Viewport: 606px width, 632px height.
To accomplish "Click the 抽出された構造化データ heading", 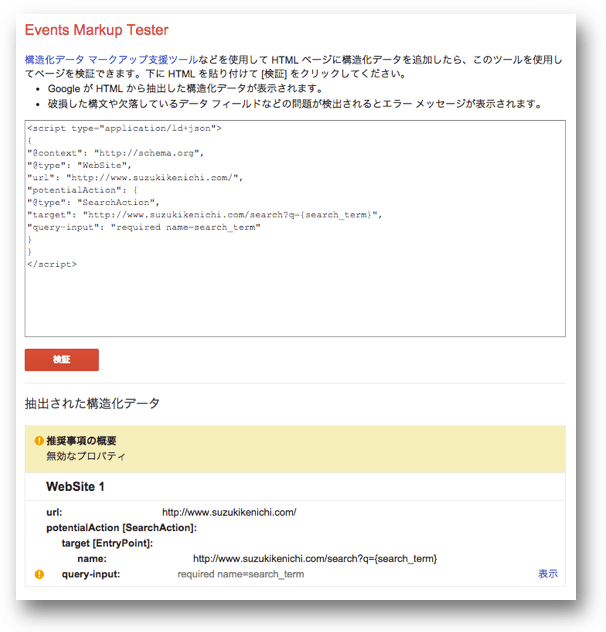I will 92,403.
